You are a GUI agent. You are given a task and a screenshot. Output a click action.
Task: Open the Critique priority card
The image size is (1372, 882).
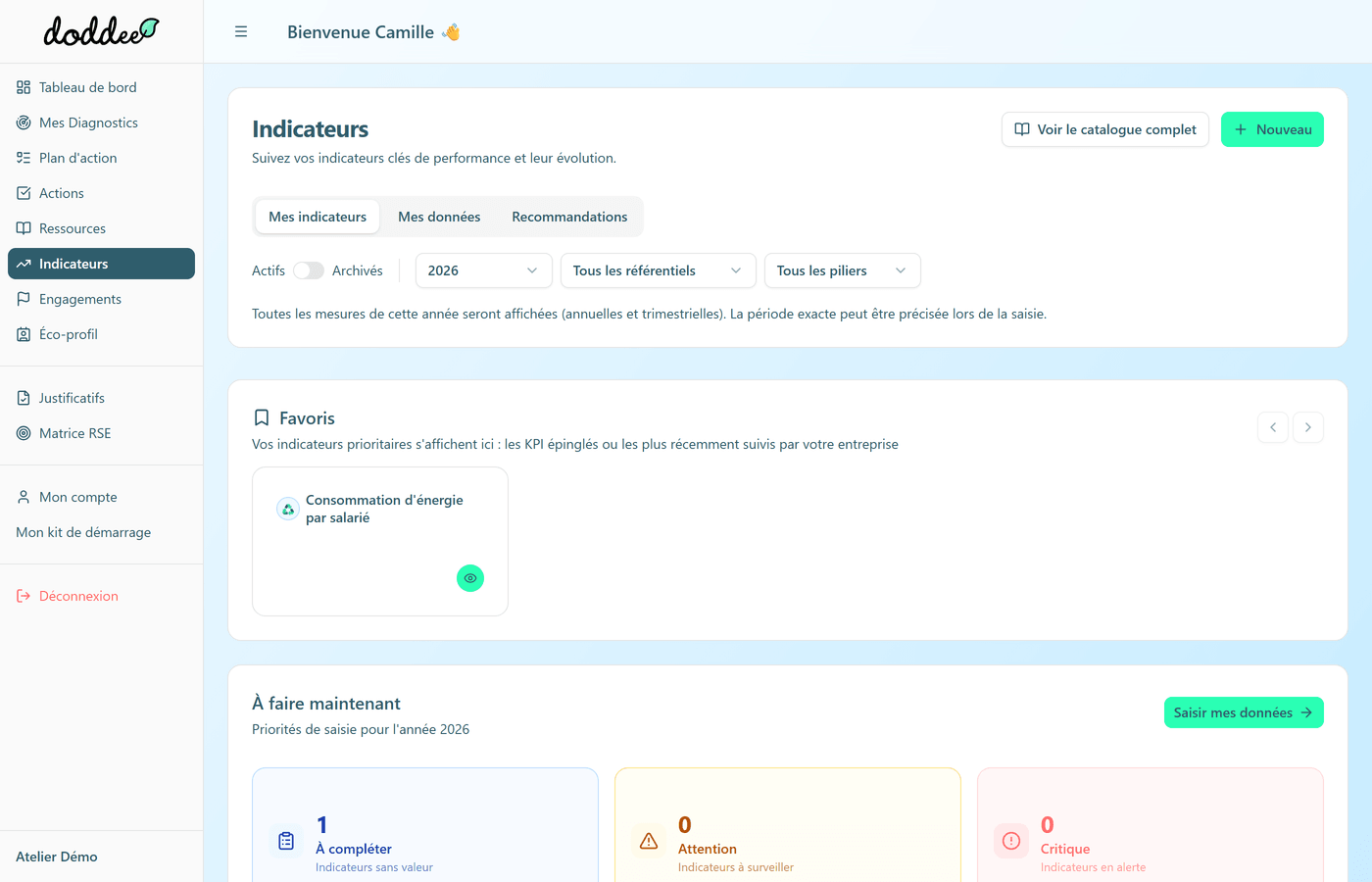(x=1151, y=825)
